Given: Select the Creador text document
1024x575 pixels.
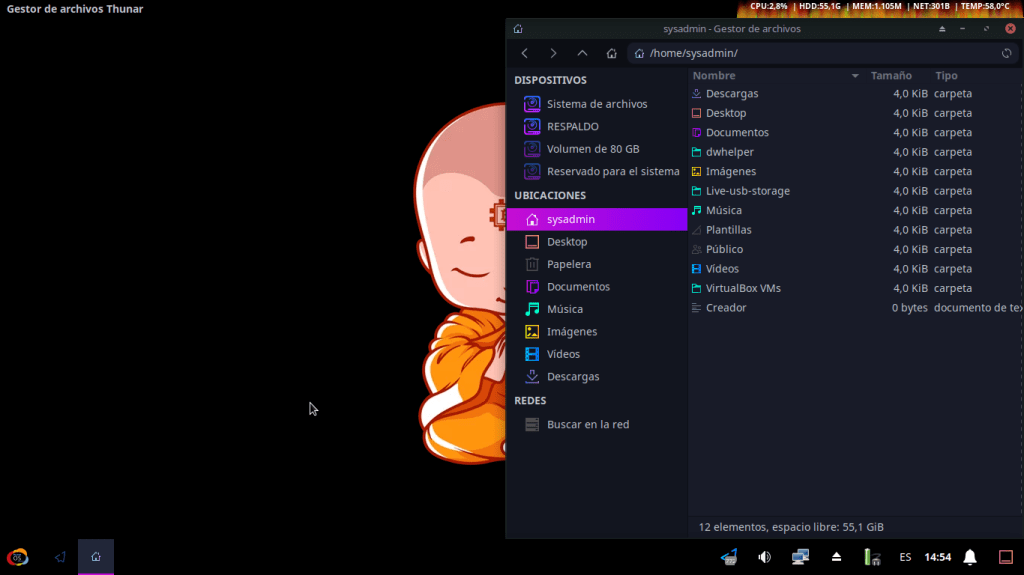Looking at the screenshot, I should tap(726, 308).
